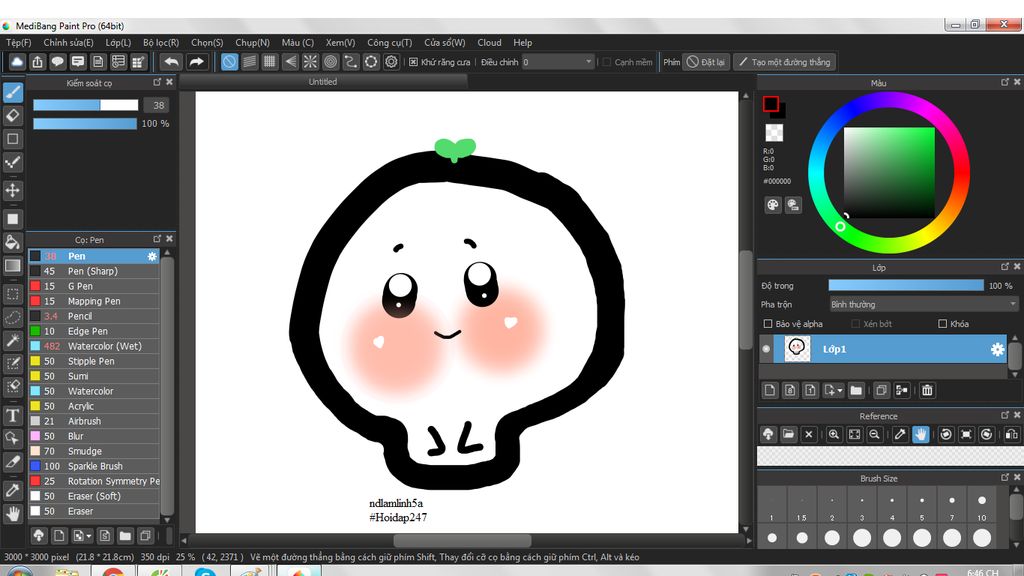Hide layer Lớp1 using its visibility dot

pos(766,349)
